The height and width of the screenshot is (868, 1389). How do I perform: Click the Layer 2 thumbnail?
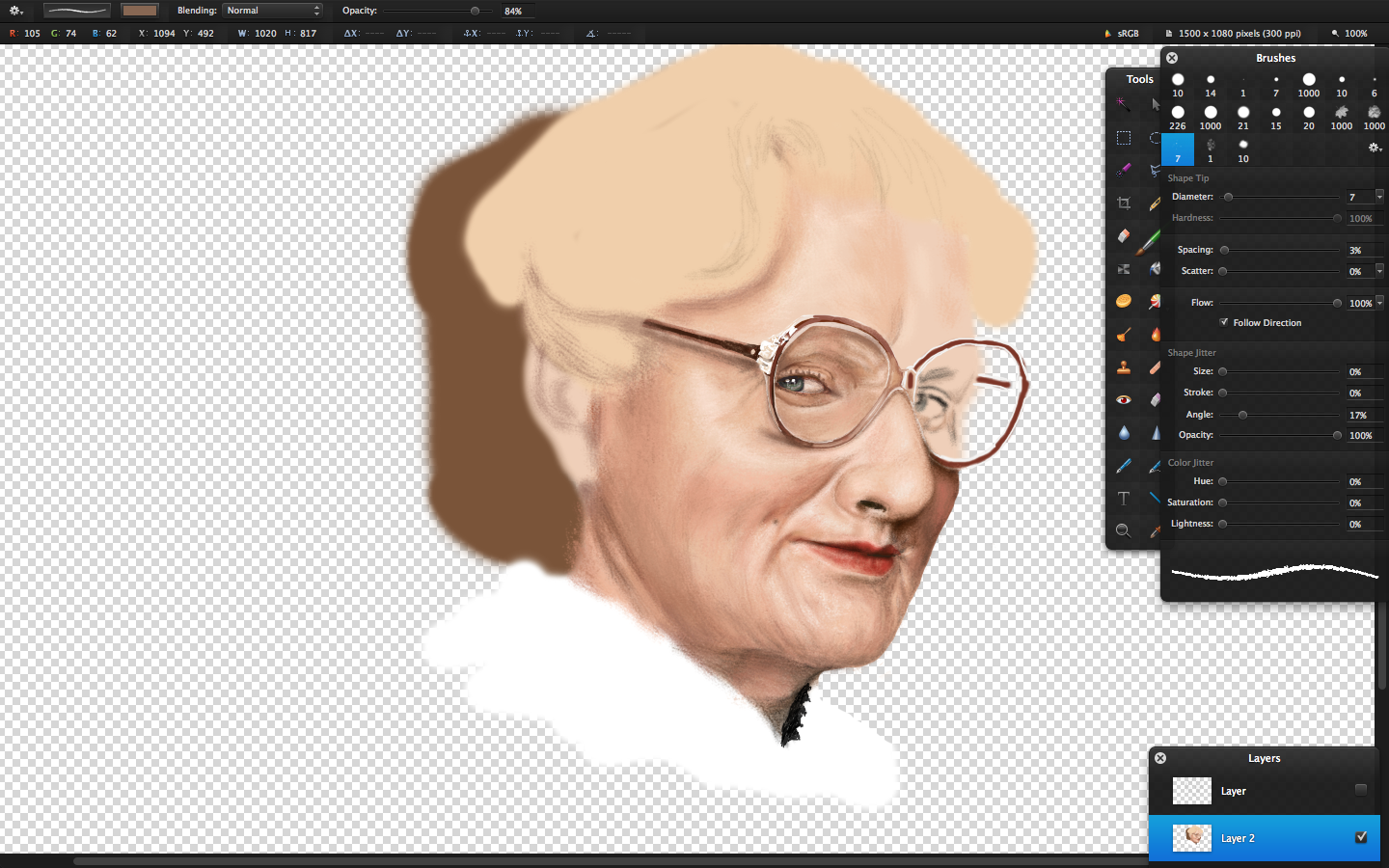(x=1191, y=838)
